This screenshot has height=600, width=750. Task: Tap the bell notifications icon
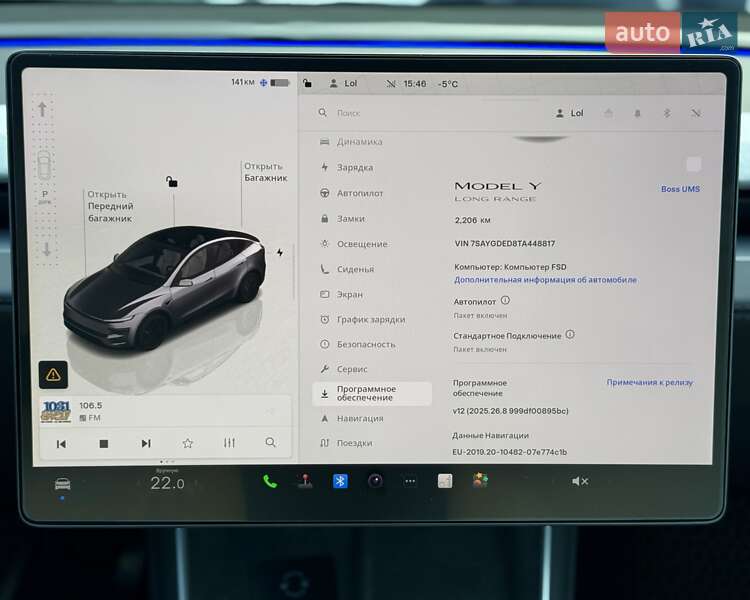coord(637,113)
